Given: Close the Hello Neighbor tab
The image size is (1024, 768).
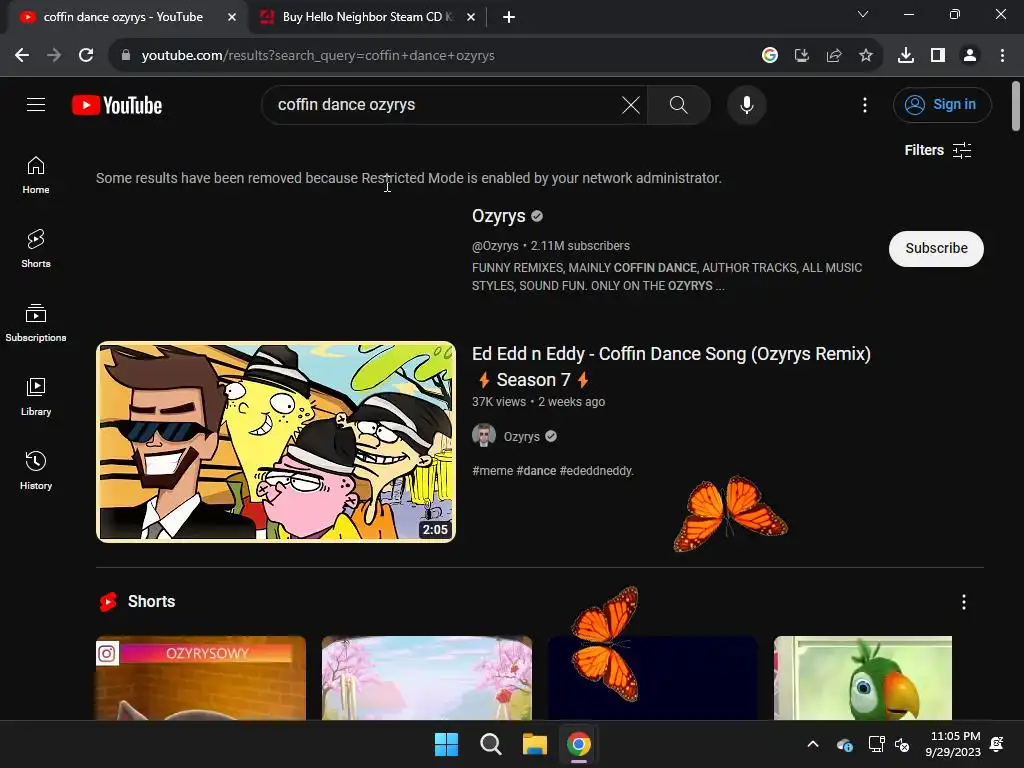Looking at the screenshot, I should point(471,18).
